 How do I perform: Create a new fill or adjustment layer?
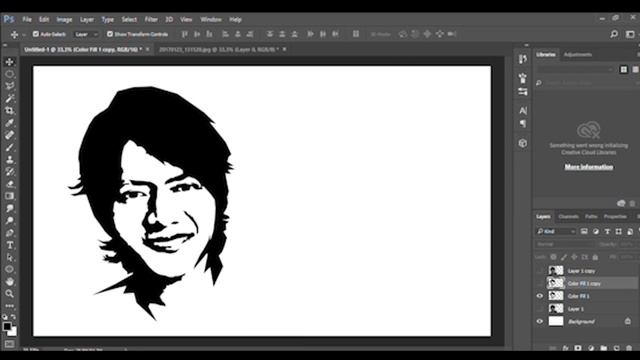point(591,348)
